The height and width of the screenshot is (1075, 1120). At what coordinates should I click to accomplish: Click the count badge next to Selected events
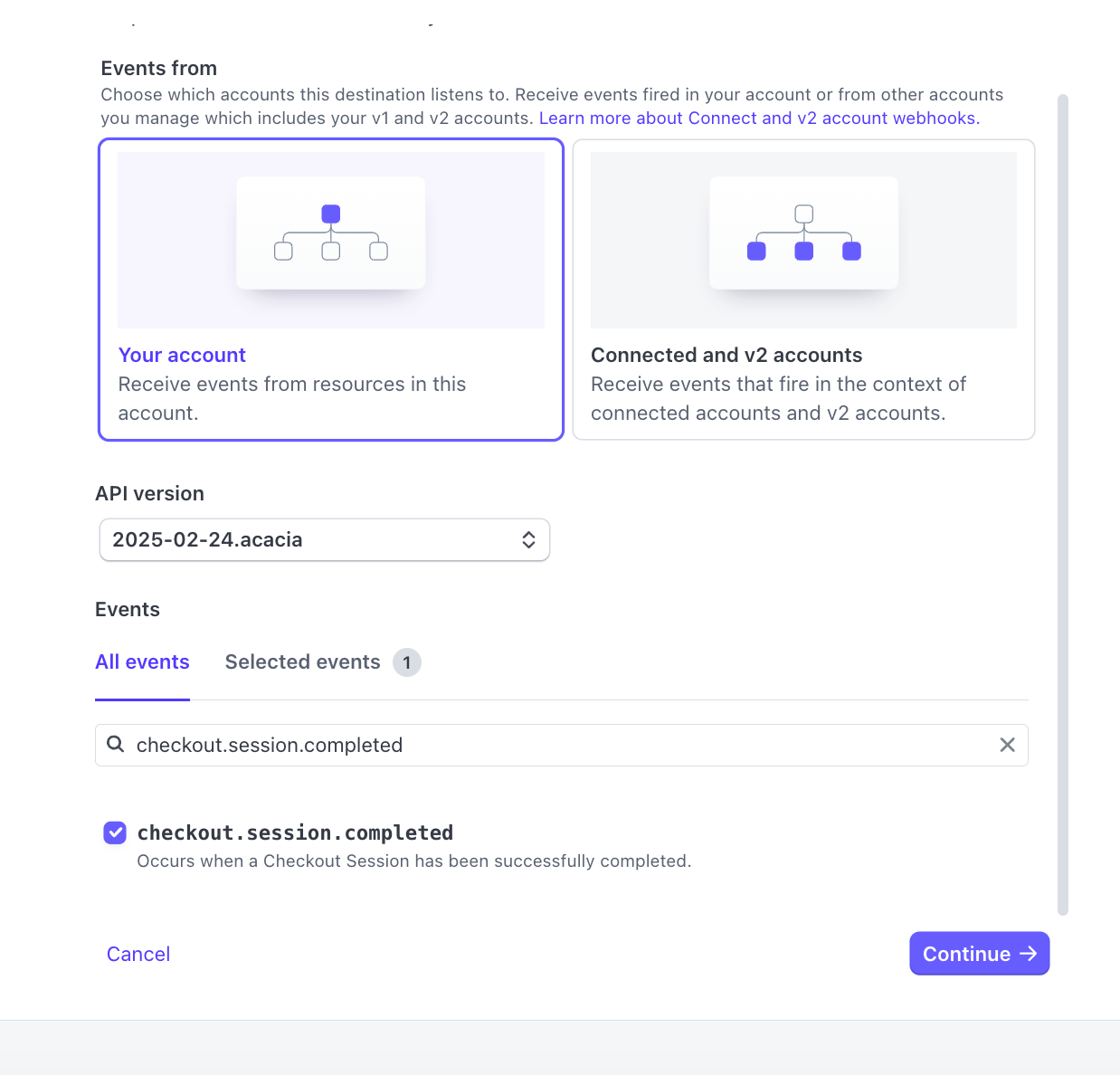click(x=407, y=662)
